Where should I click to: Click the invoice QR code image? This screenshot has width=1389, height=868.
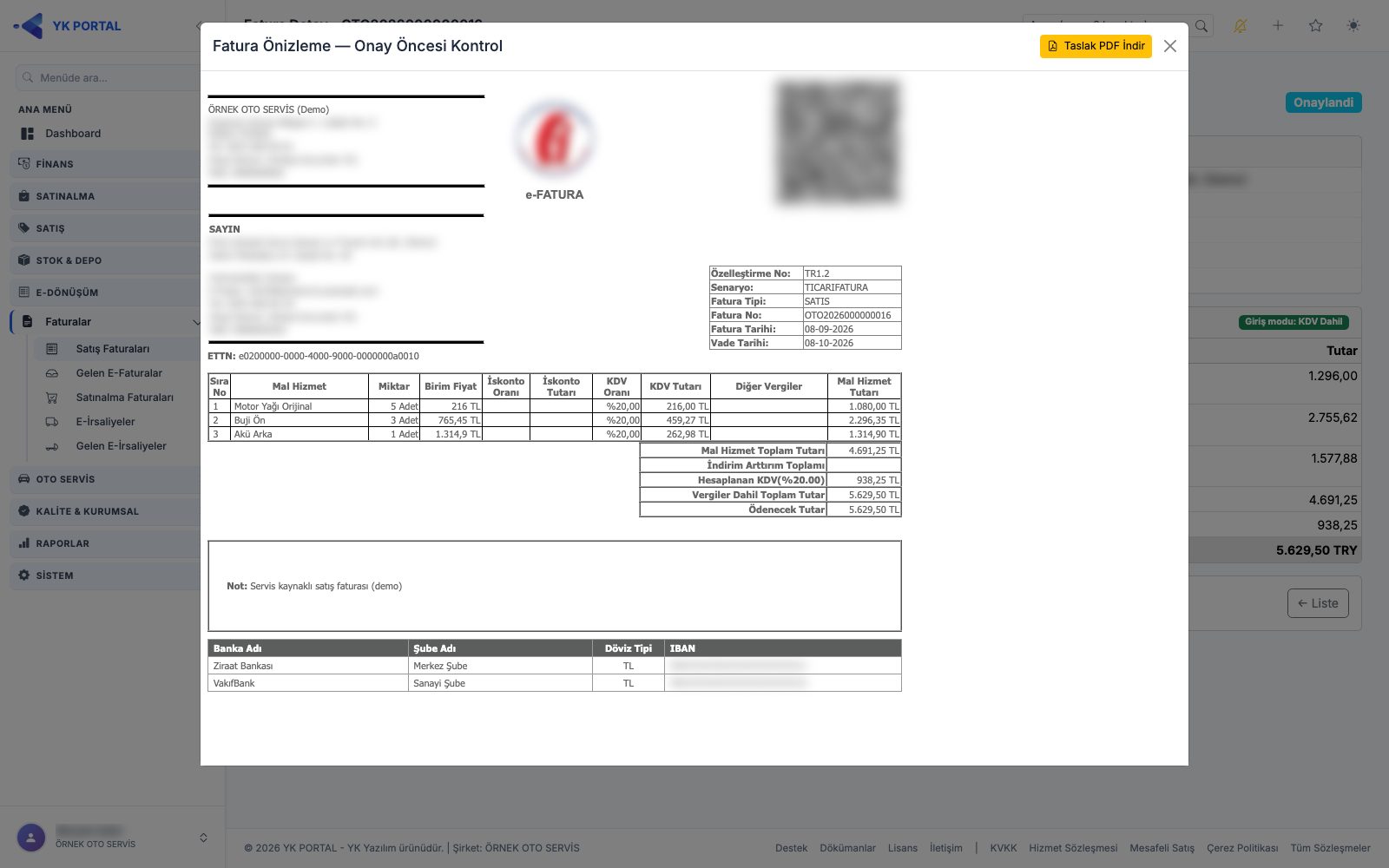click(x=838, y=142)
